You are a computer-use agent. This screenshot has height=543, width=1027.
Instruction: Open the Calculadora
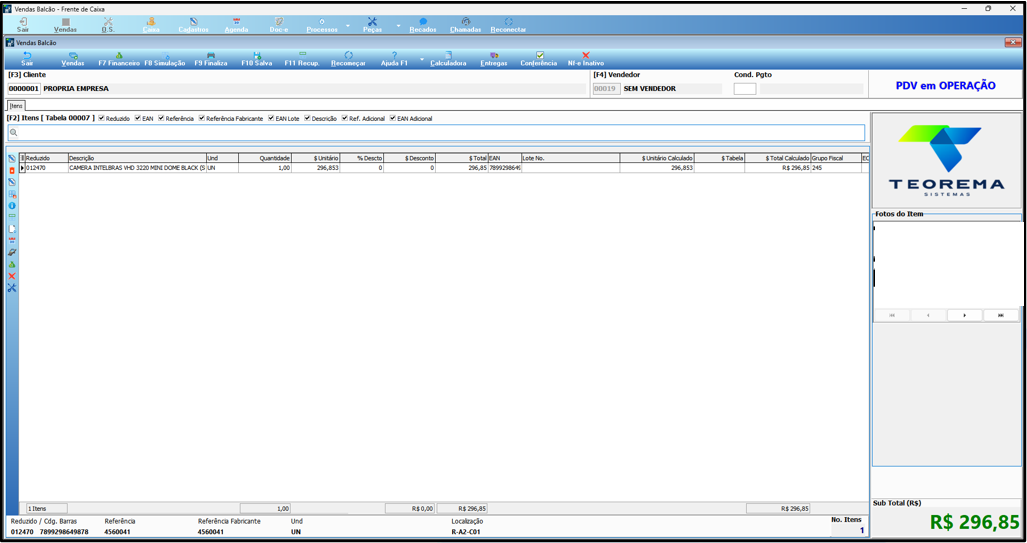pyautogui.click(x=448, y=60)
